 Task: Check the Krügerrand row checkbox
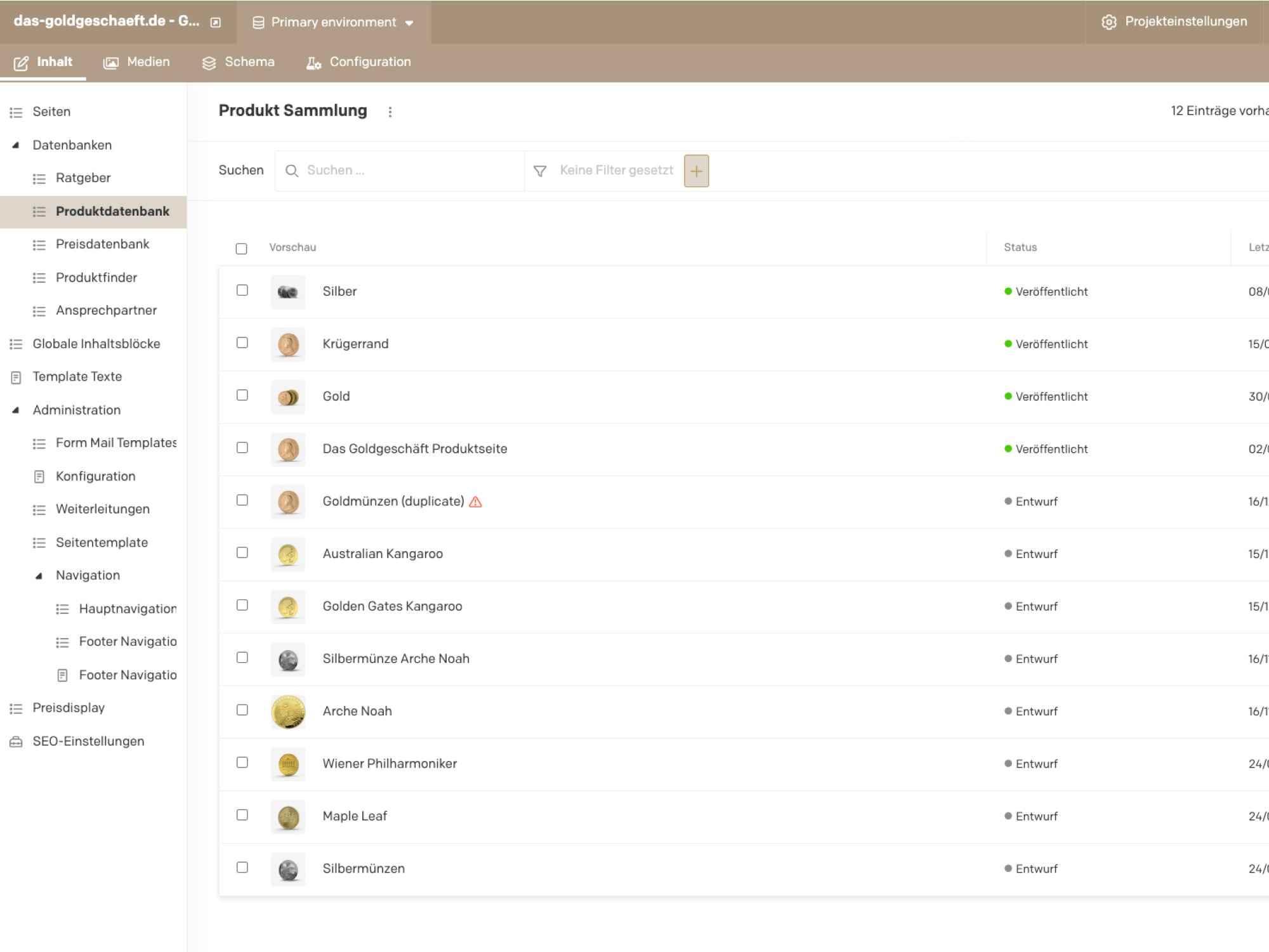[242, 343]
